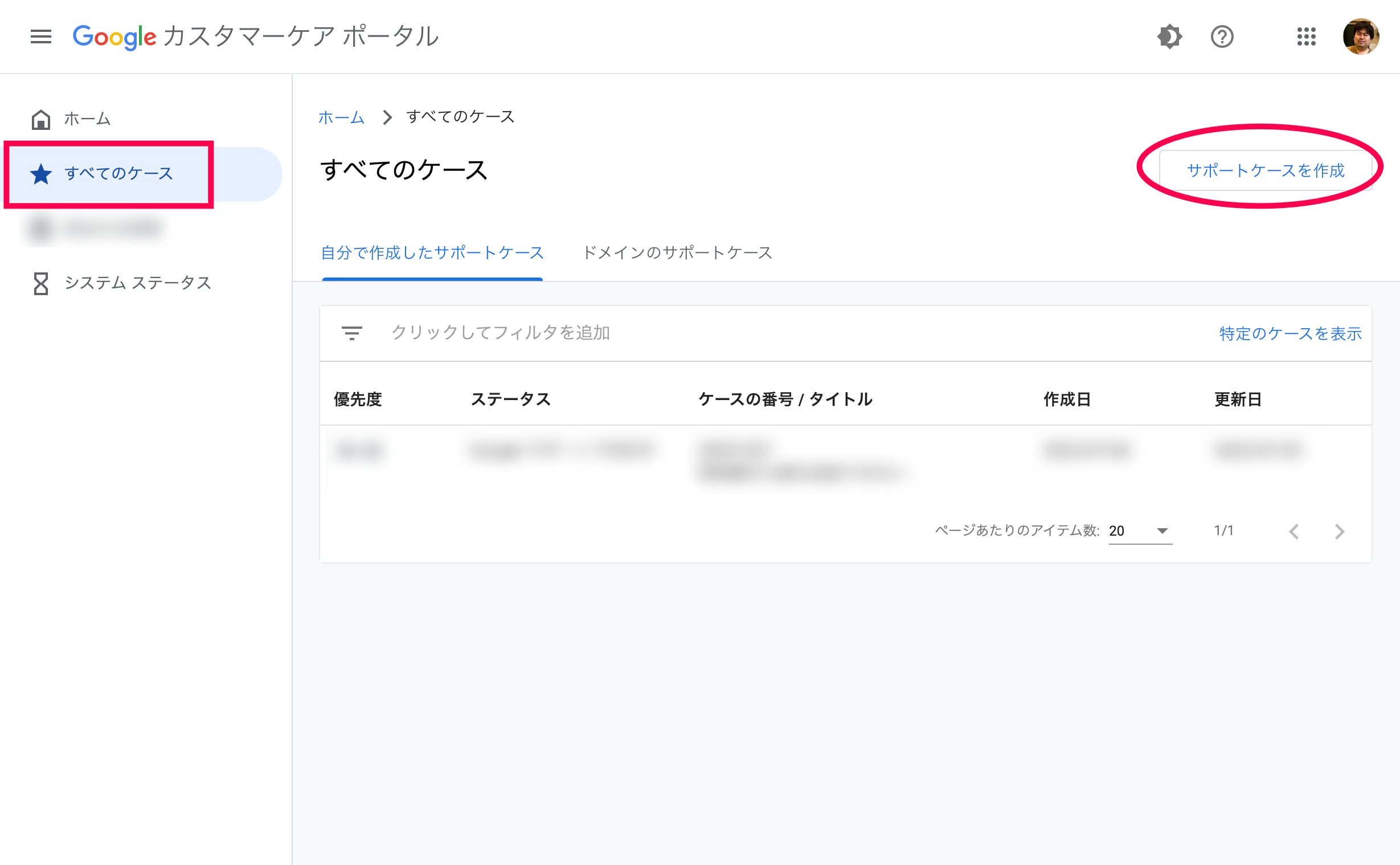This screenshot has width=1400, height=865.
Task: Click the filter list icon
Action: (351, 333)
